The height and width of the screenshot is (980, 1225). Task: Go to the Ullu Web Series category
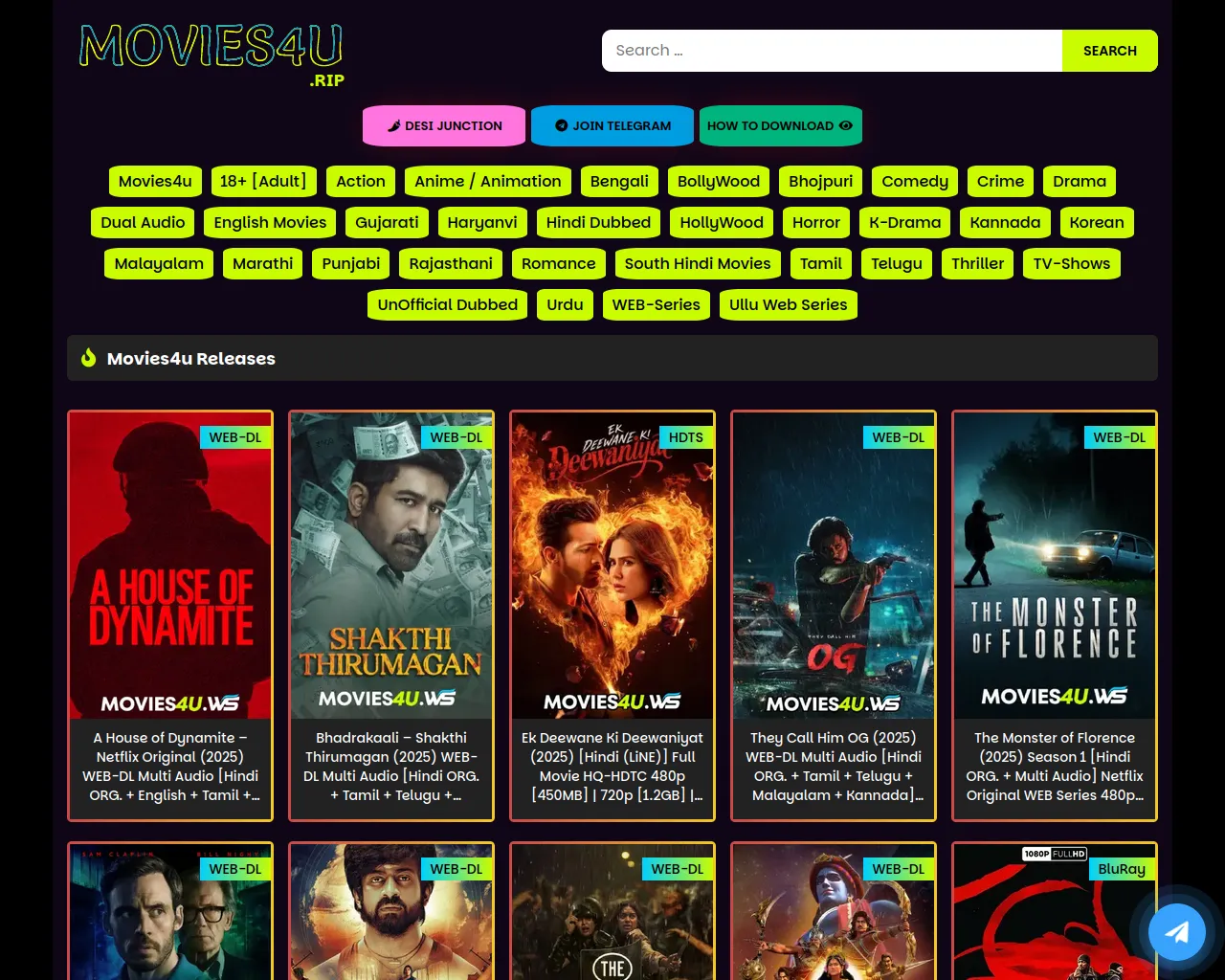point(788,304)
